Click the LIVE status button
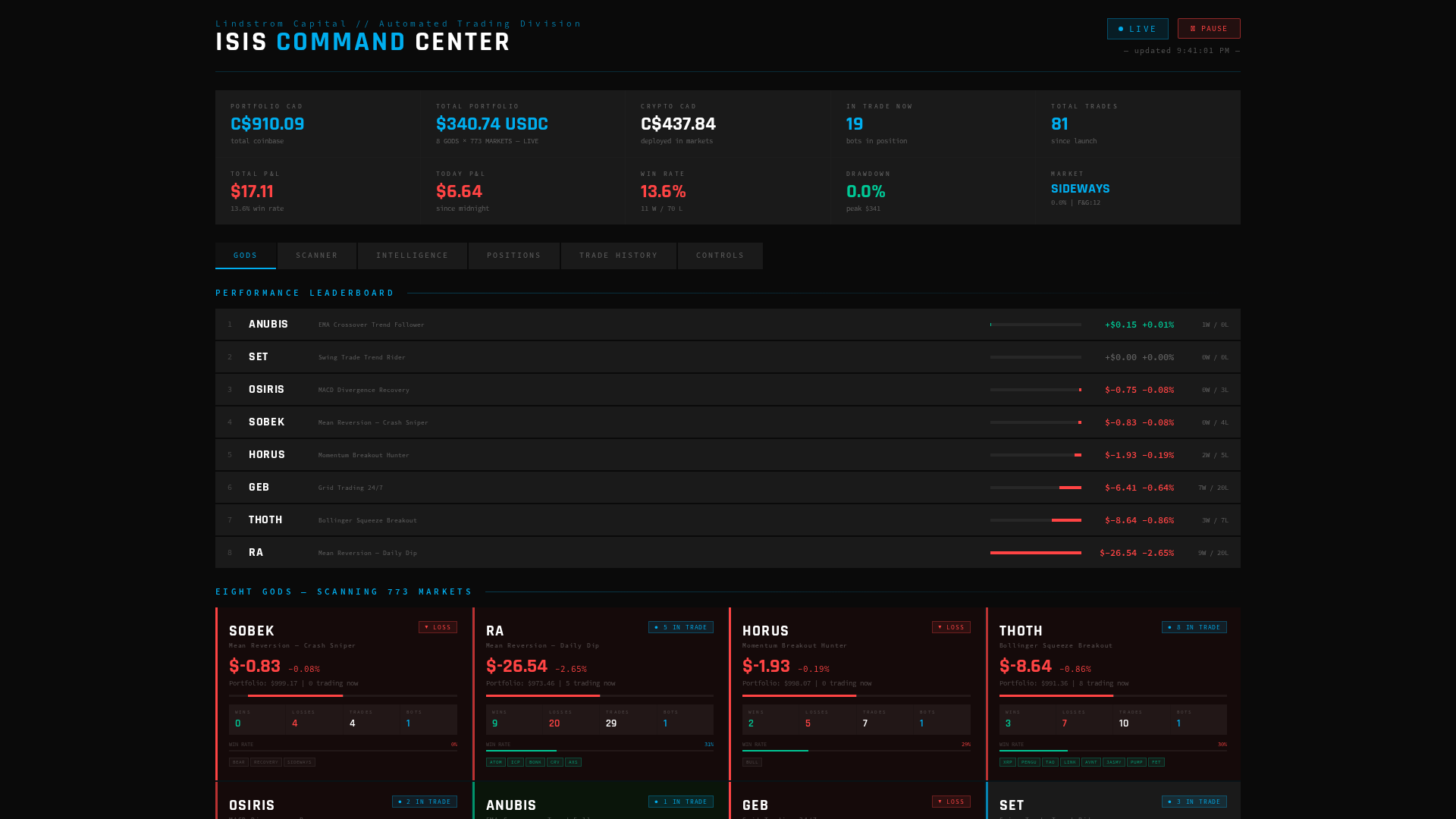This screenshot has width=1456, height=819. [1137, 29]
